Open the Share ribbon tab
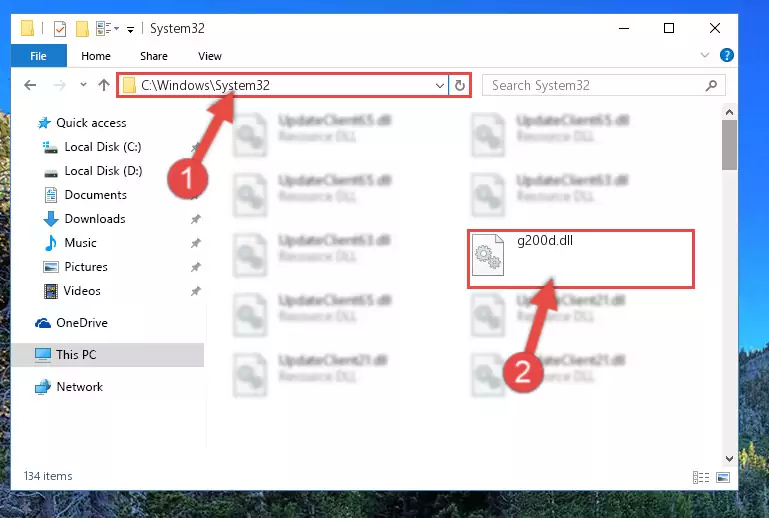This screenshot has height=518, width=769. pyautogui.click(x=154, y=56)
